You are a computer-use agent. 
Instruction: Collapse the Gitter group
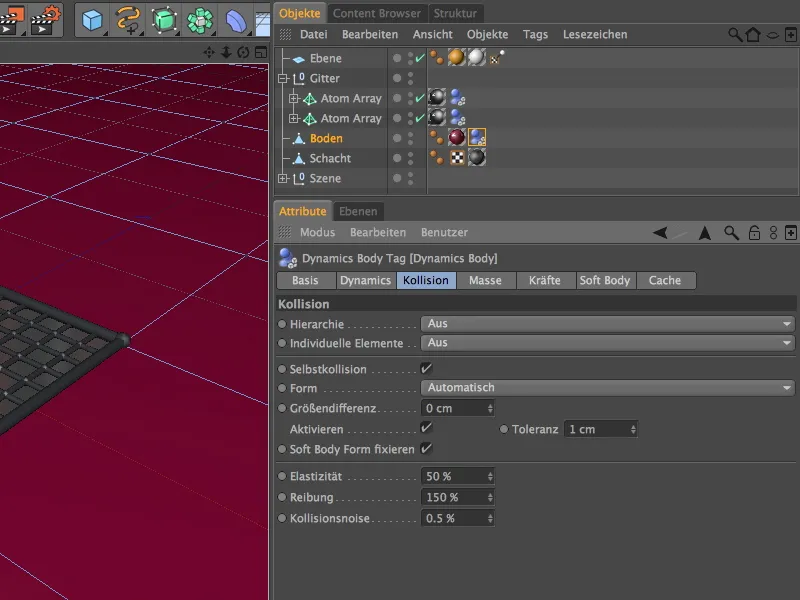click(283, 79)
